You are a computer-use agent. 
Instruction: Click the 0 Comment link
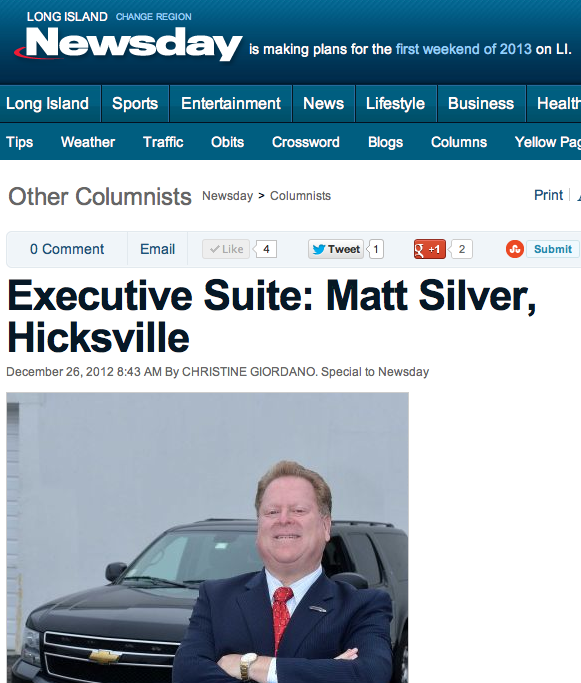67,249
